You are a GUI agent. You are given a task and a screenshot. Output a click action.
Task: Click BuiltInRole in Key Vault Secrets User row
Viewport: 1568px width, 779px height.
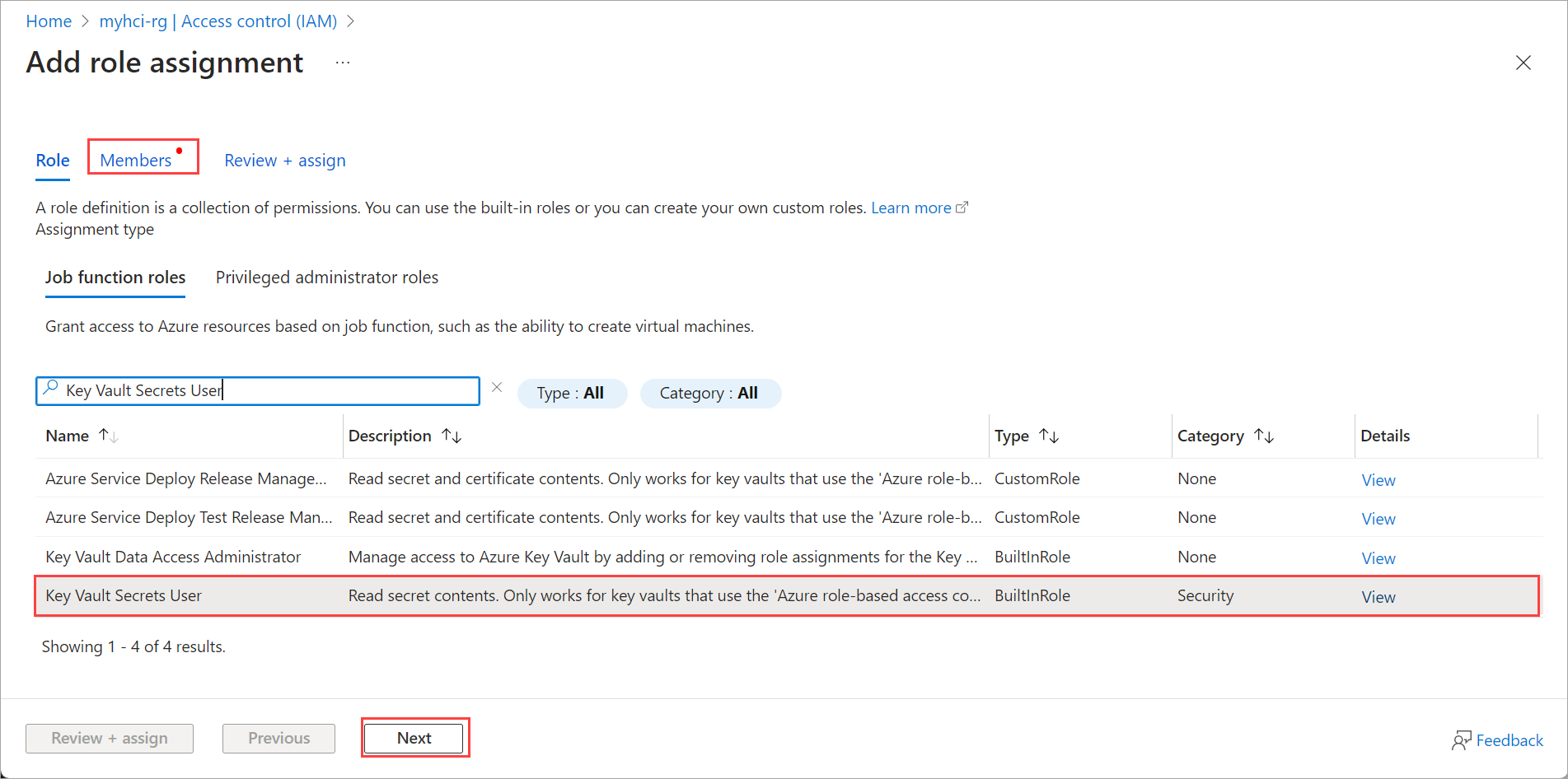1032,595
